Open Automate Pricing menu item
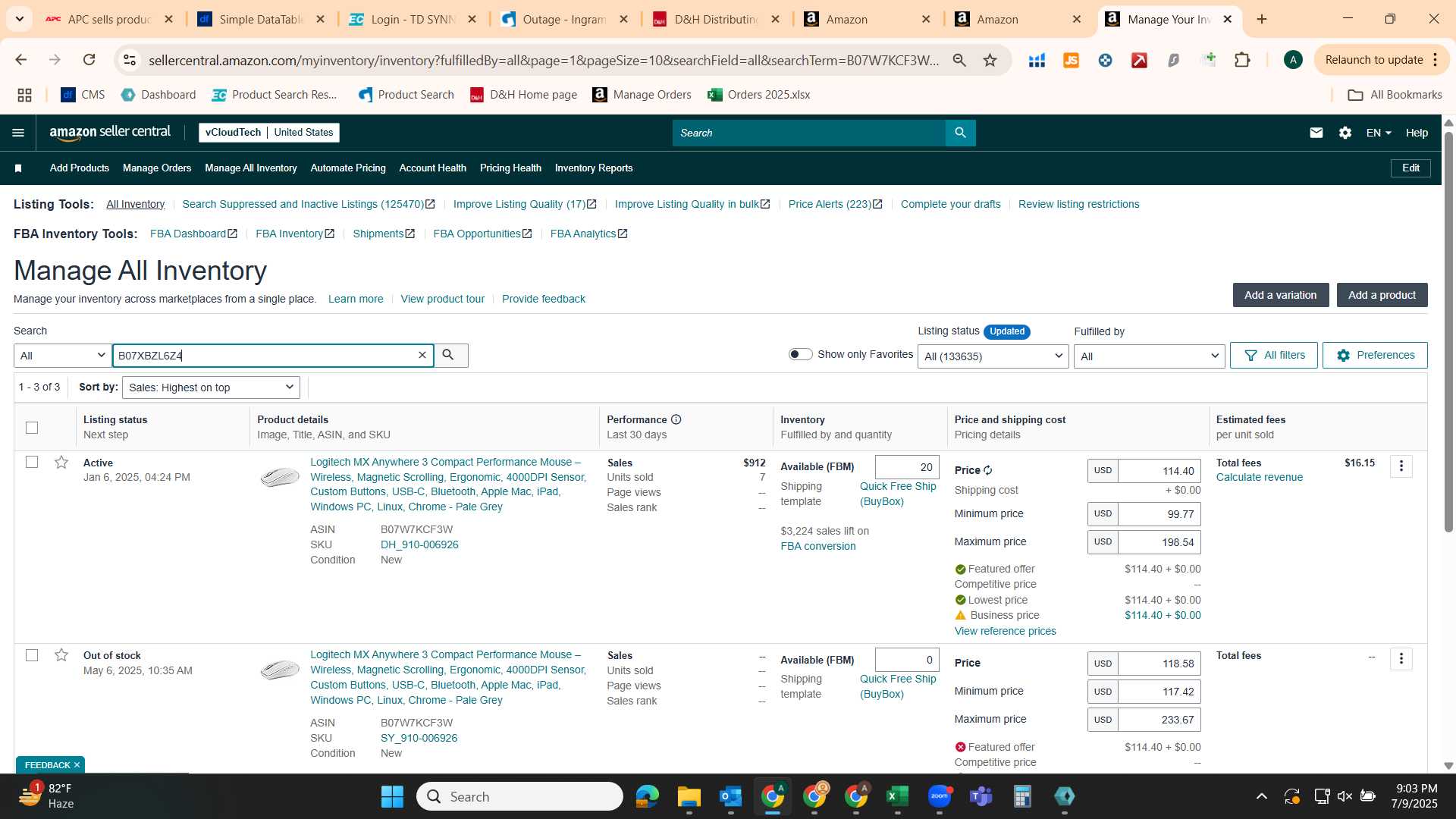The height and width of the screenshot is (819, 1456). (348, 168)
